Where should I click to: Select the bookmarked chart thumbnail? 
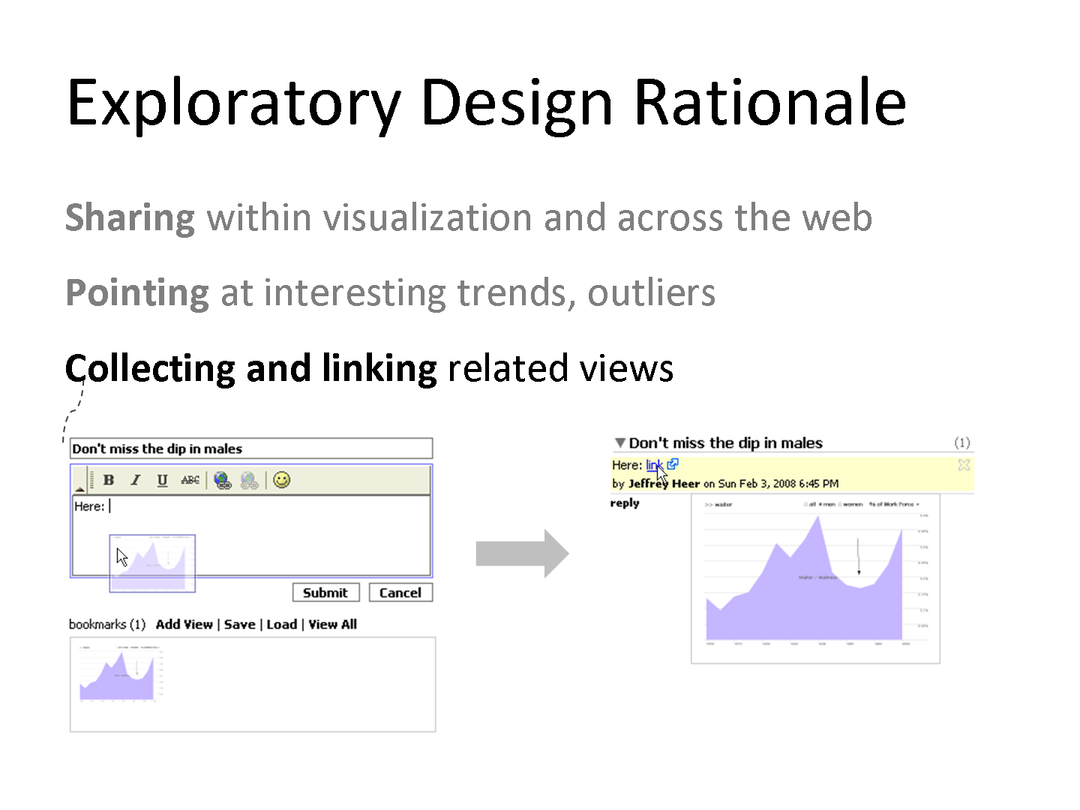[122, 673]
